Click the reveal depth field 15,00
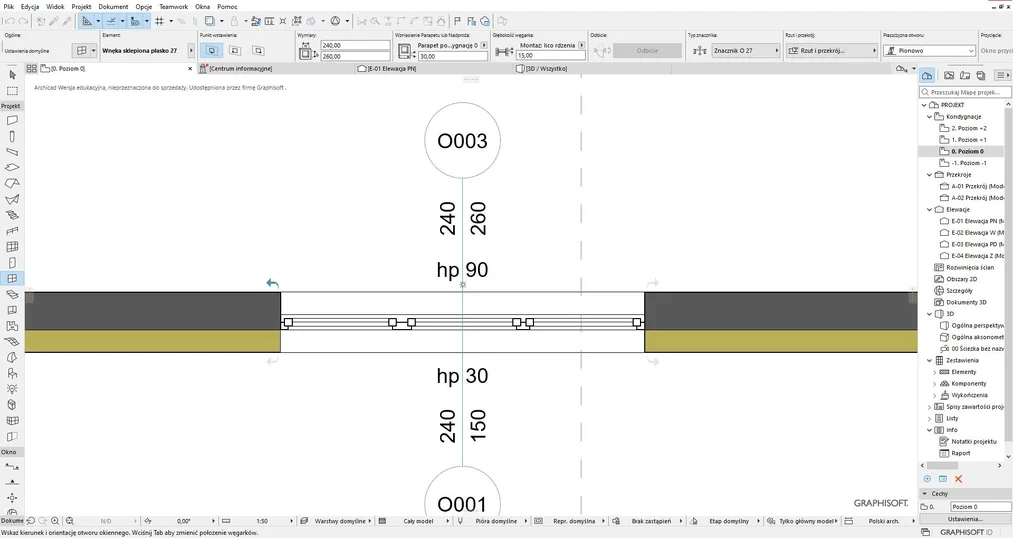 [x=550, y=56]
